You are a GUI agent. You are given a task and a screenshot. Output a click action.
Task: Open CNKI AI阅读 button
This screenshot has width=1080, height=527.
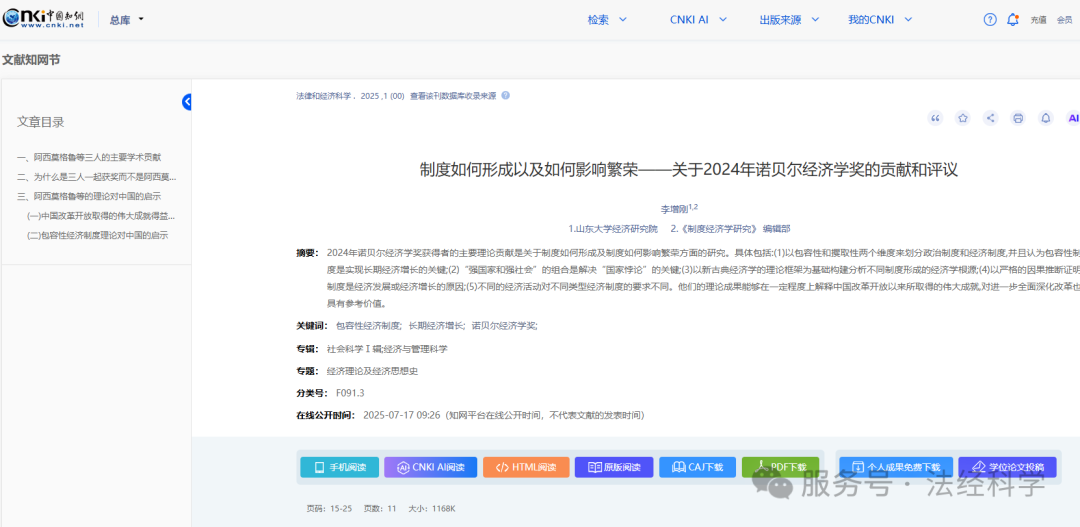coord(430,467)
